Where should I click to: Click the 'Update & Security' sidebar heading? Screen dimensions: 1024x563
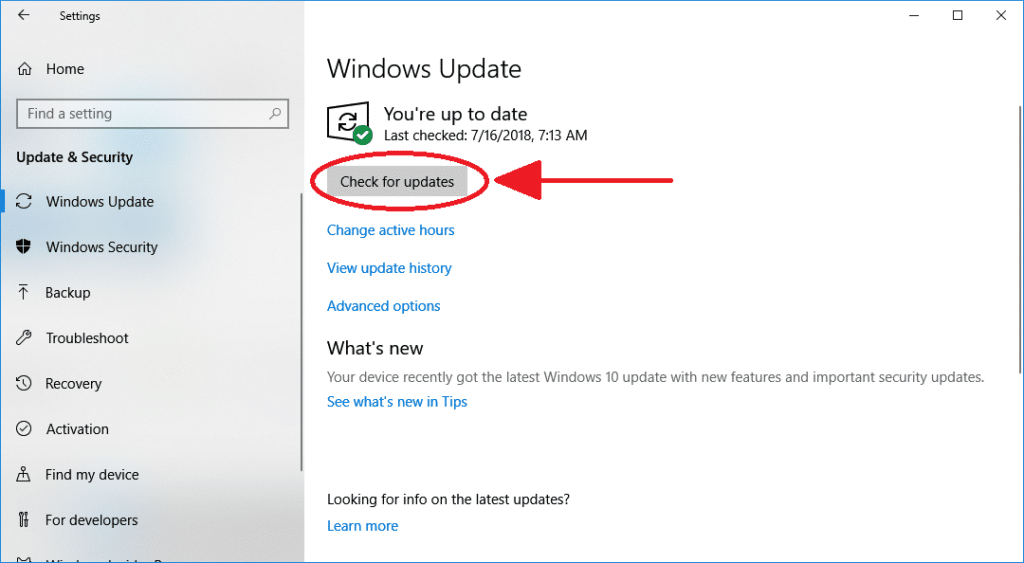click(74, 157)
